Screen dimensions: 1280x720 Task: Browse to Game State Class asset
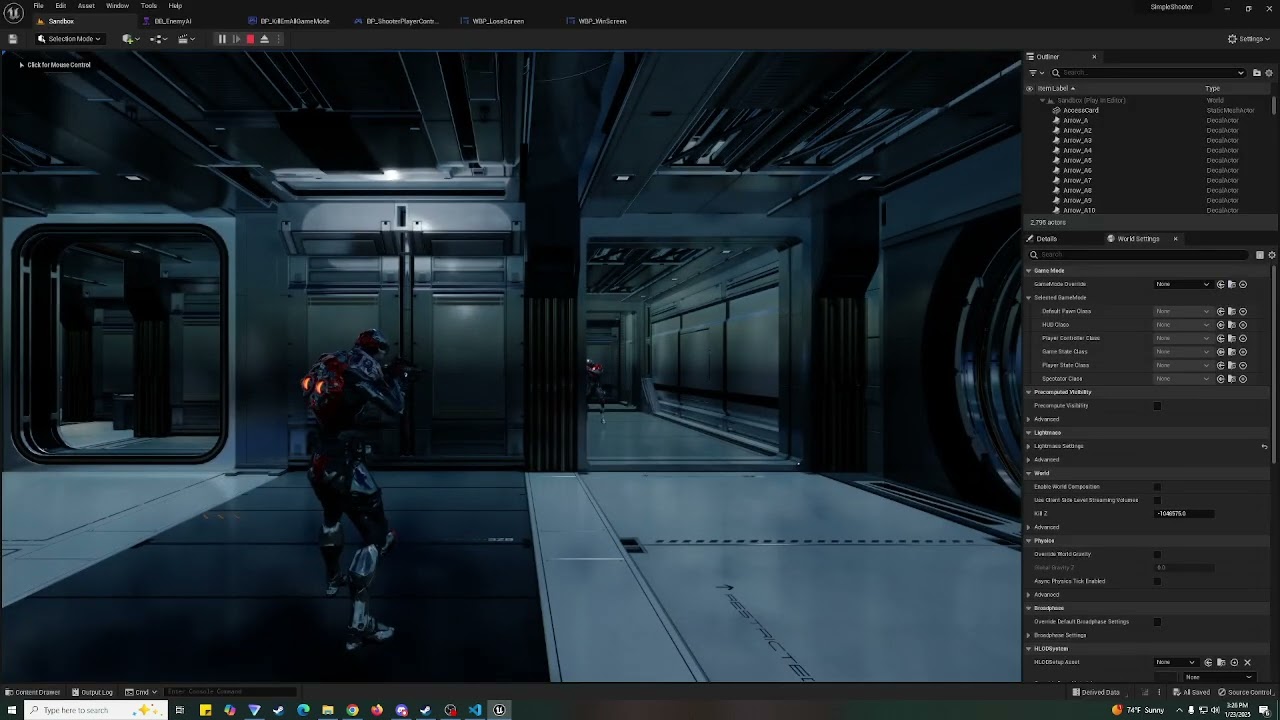point(1231,352)
